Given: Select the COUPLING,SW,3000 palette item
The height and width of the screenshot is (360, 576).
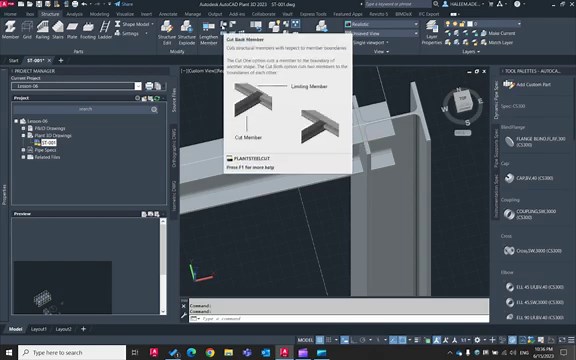Looking at the screenshot, I should tap(530, 214).
